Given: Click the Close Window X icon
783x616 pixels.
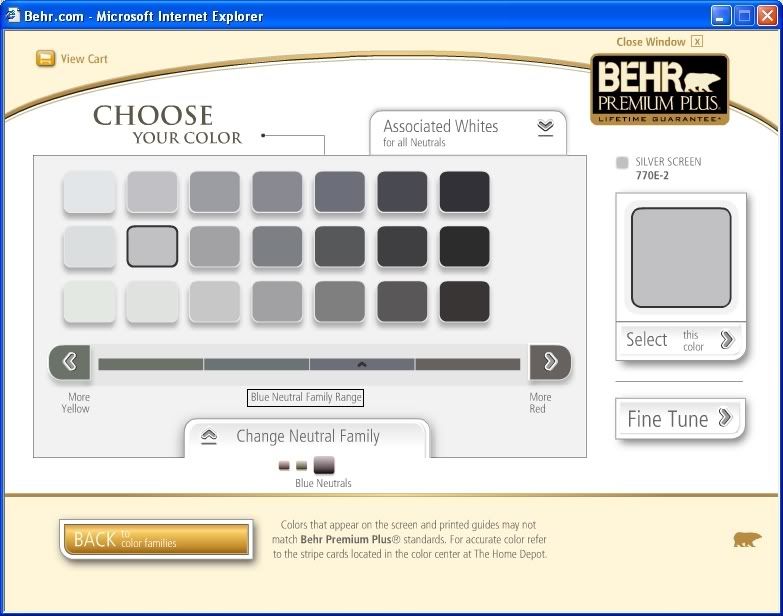Looking at the screenshot, I should (x=697, y=42).
